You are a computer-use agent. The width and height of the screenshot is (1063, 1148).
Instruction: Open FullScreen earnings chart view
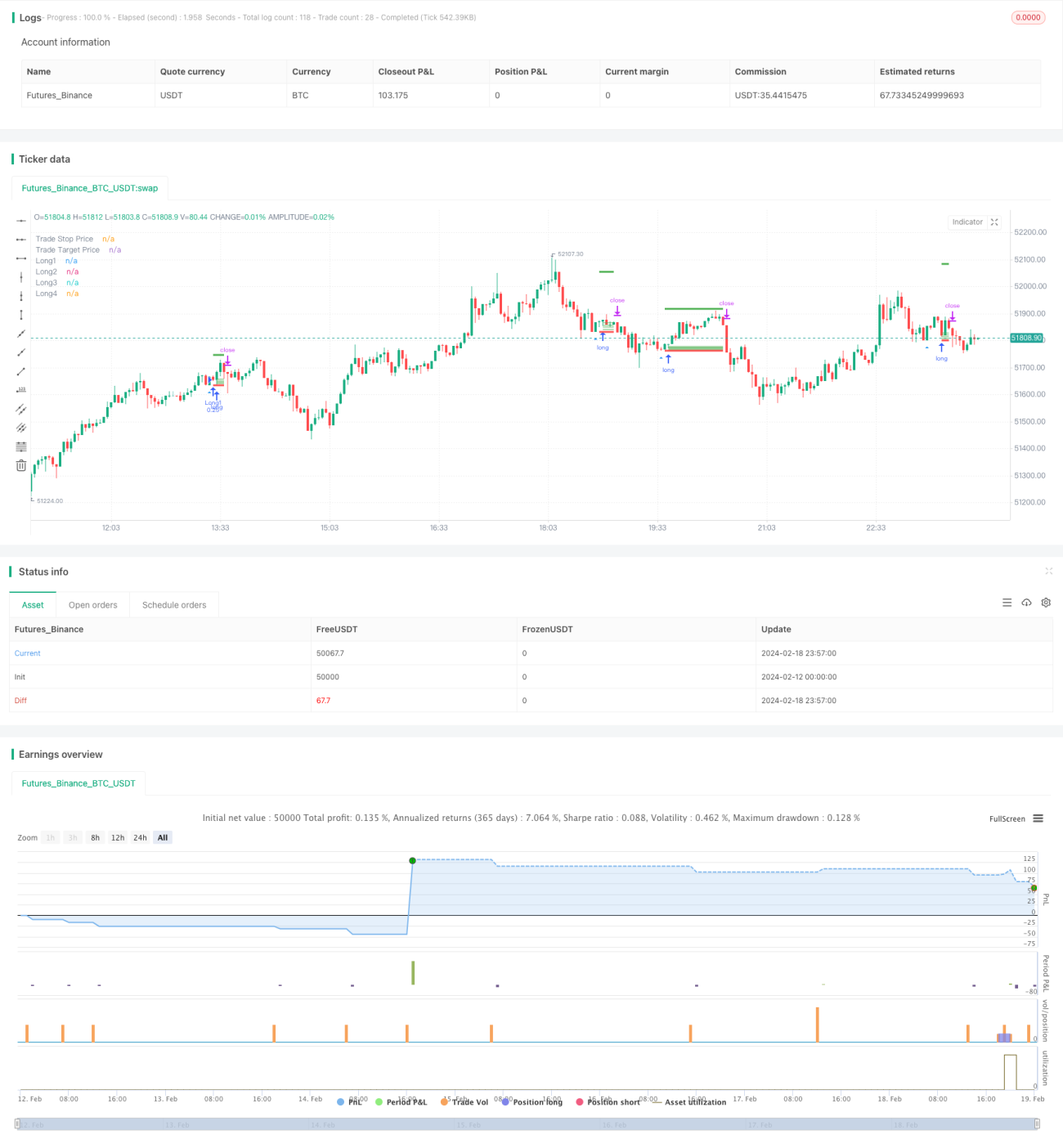coord(1007,818)
